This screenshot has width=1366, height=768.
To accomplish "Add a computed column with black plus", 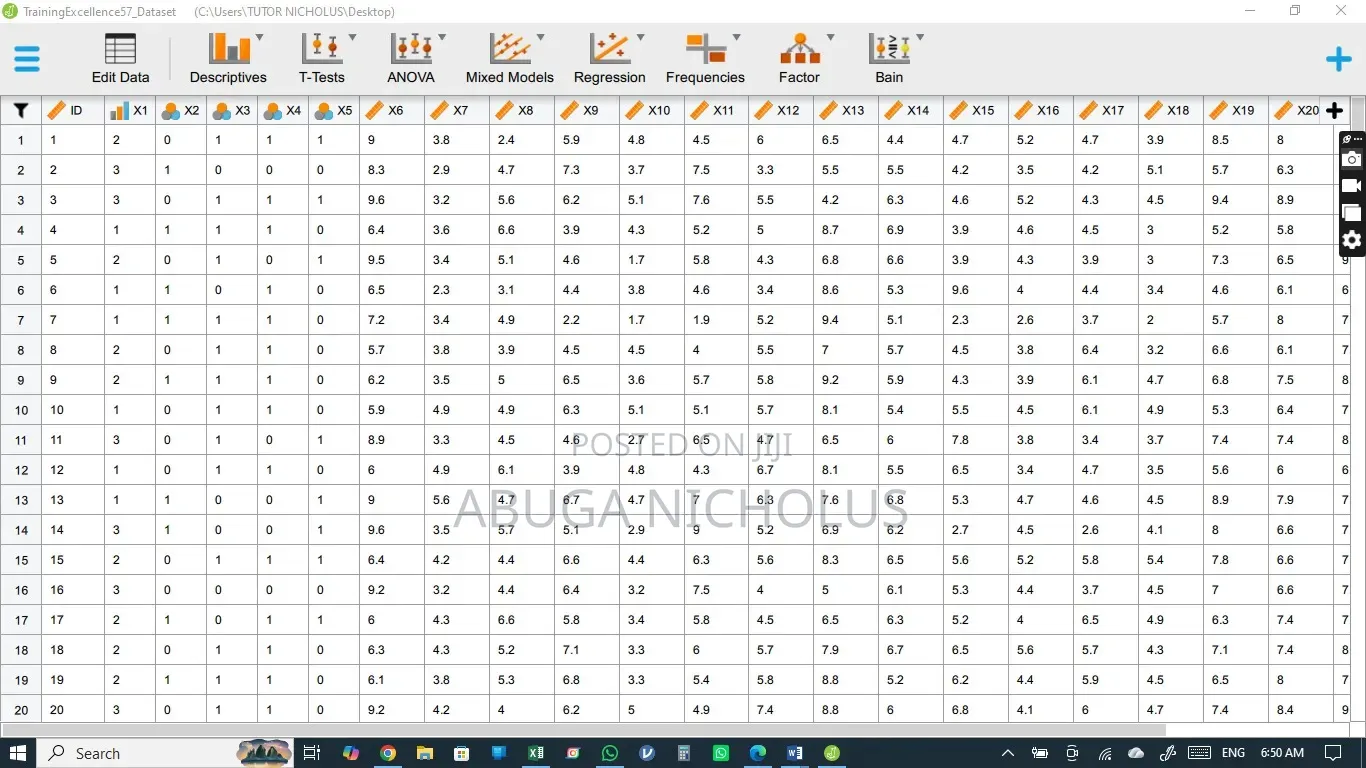I will 1334,110.
